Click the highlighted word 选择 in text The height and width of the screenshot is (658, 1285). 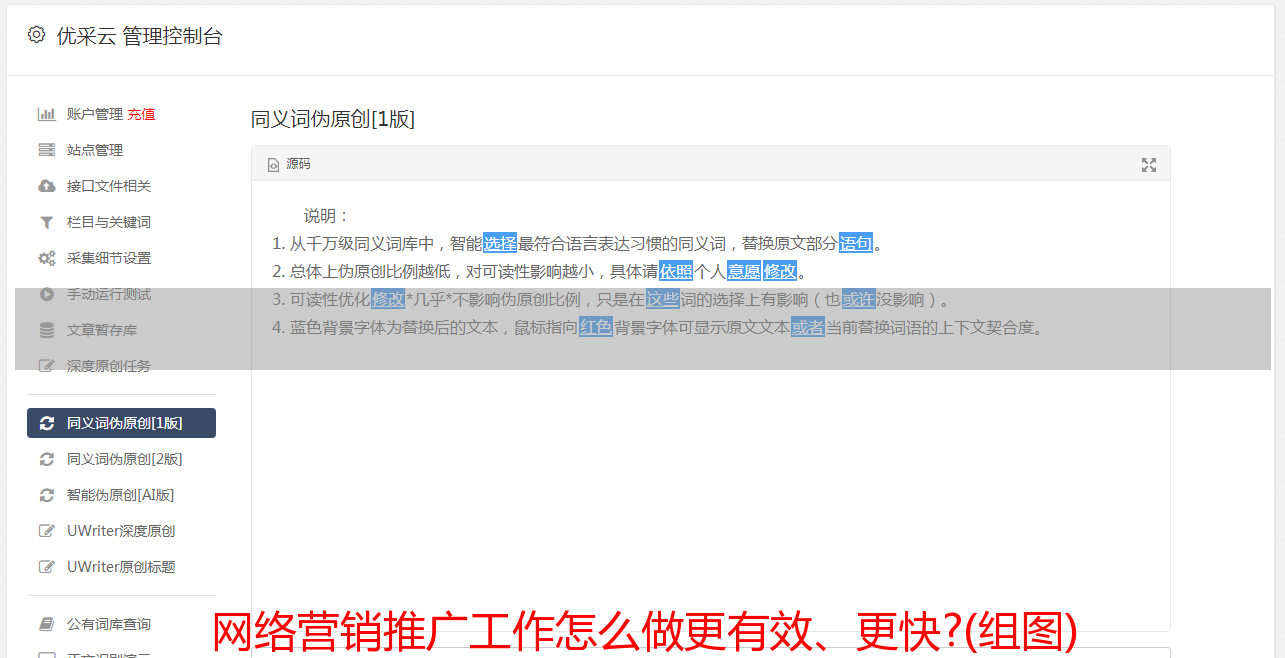coord(500,243)
